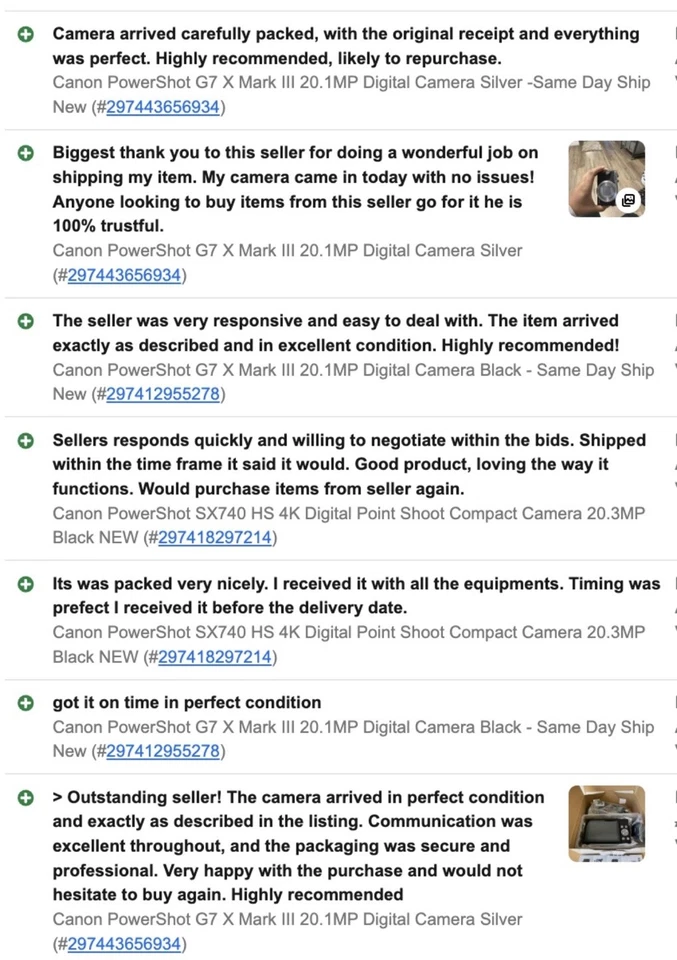Click the positive icon next to "got it on time"
This screenshot has height=960, width=677.
[x=27, y=703]
